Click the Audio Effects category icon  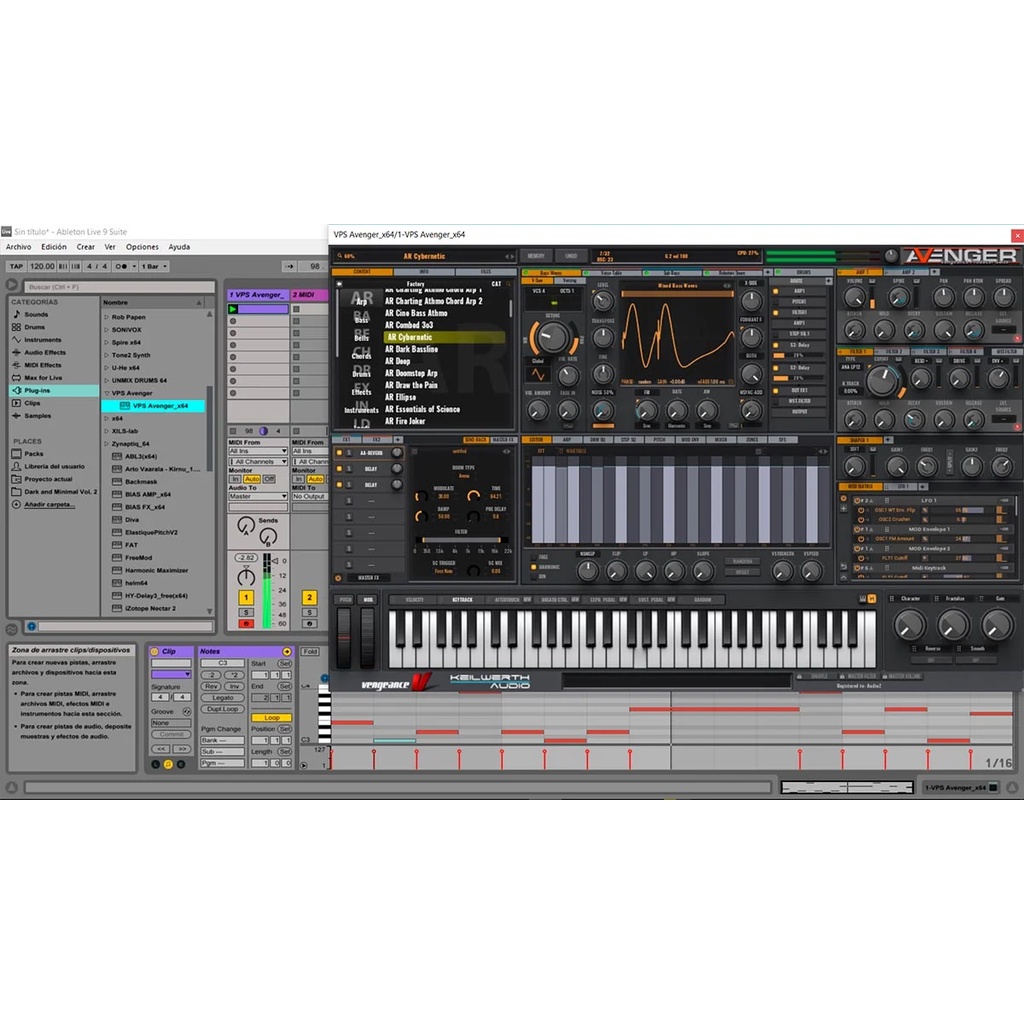(x=16, y=352)
